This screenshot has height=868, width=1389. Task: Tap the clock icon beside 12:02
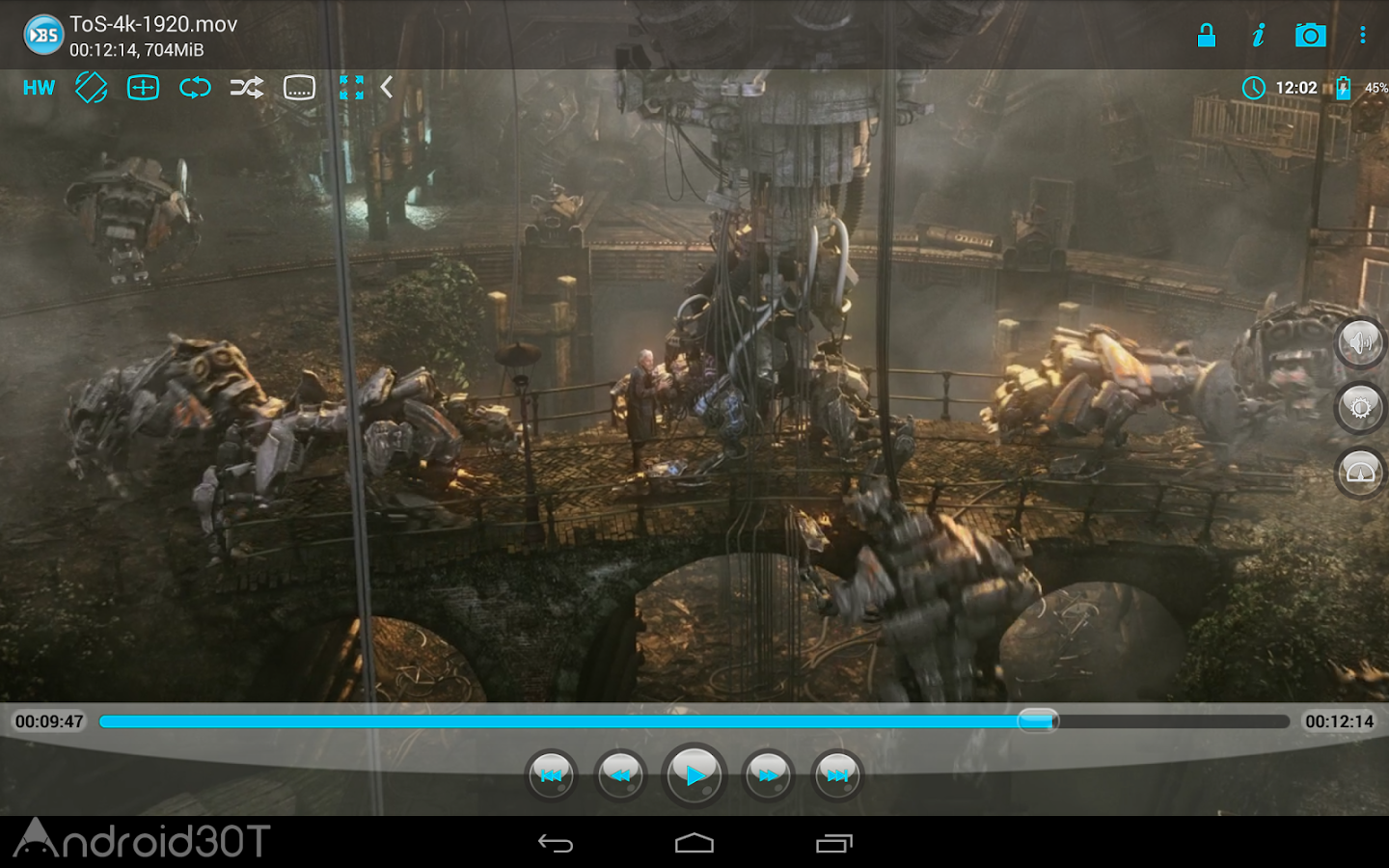click(1253, 88)
